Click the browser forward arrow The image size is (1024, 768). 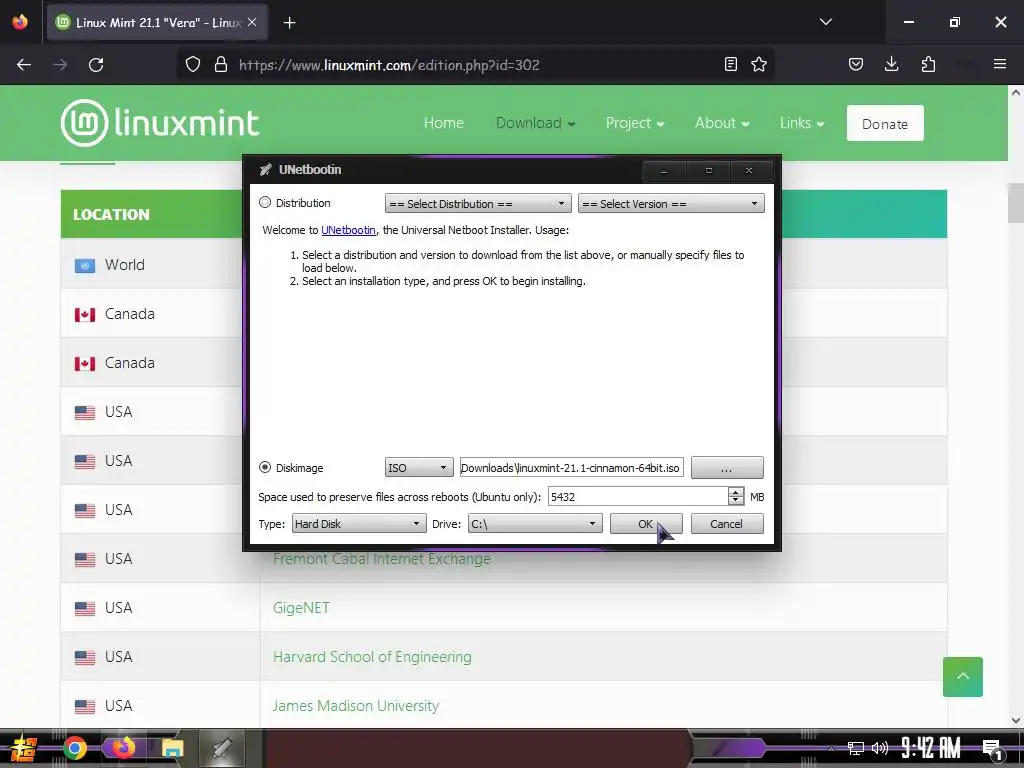60,65
